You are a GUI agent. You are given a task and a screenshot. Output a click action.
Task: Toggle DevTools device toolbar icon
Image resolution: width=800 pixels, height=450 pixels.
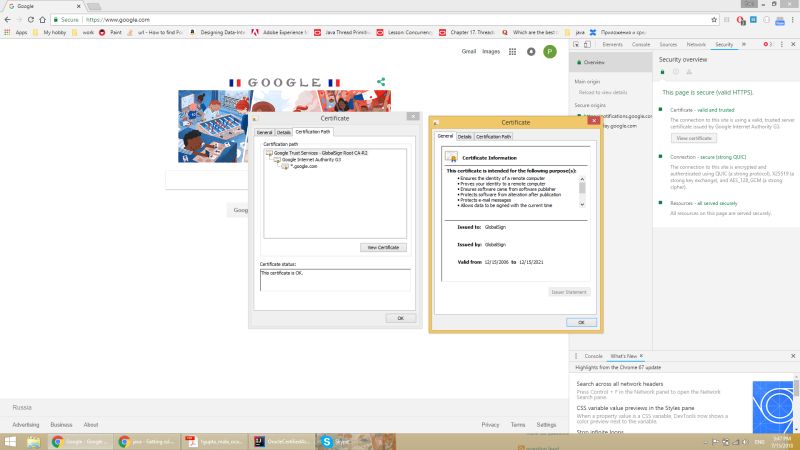point(587,44)
